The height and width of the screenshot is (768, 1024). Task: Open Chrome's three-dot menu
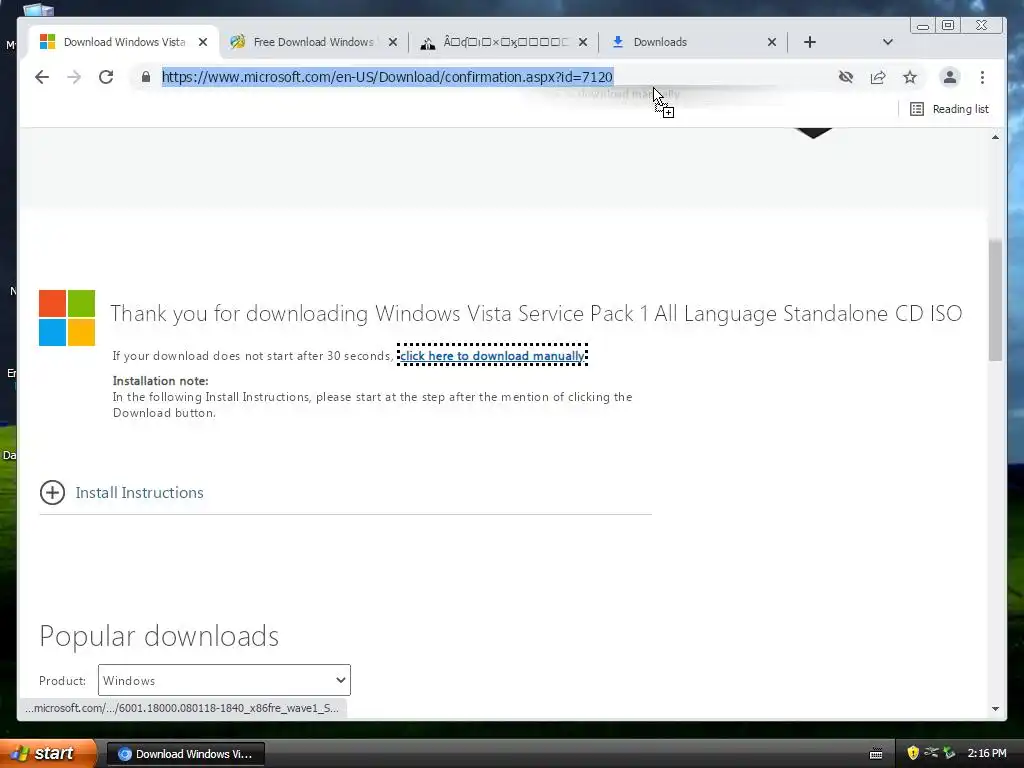[x=982, y=77]
